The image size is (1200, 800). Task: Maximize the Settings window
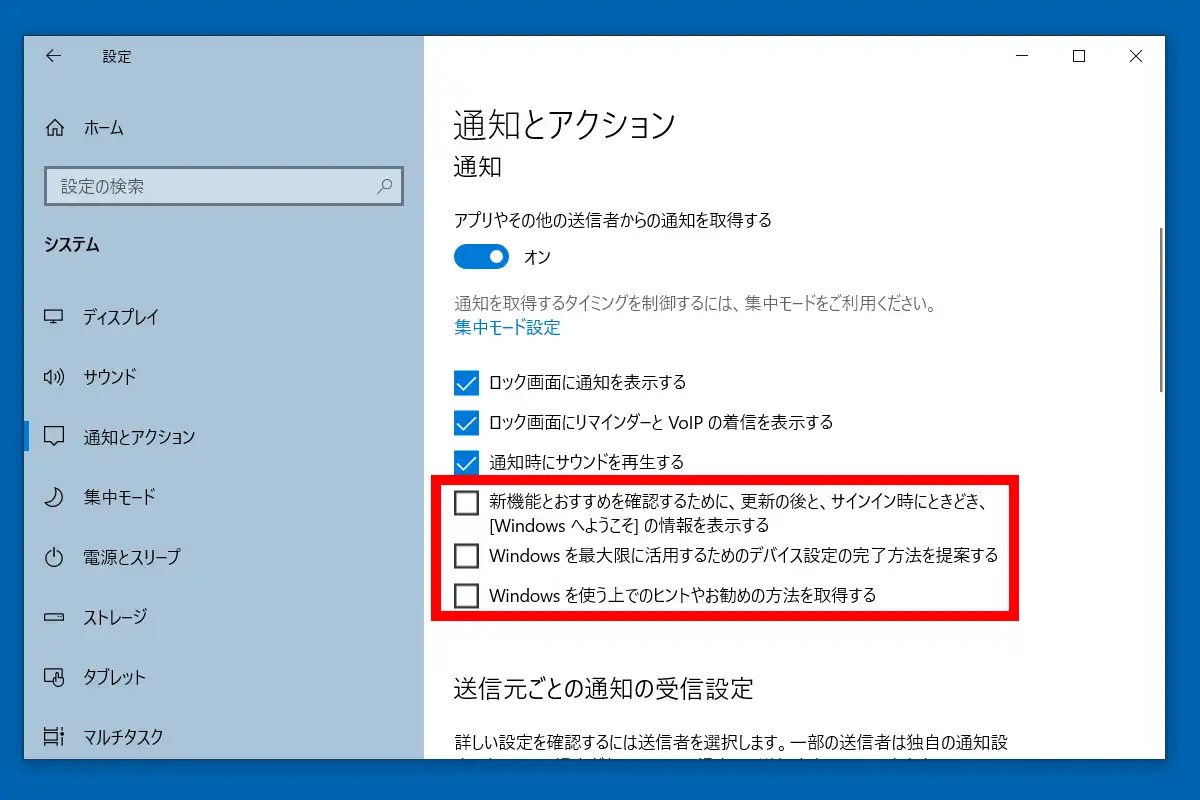[x=1078, y=57]
